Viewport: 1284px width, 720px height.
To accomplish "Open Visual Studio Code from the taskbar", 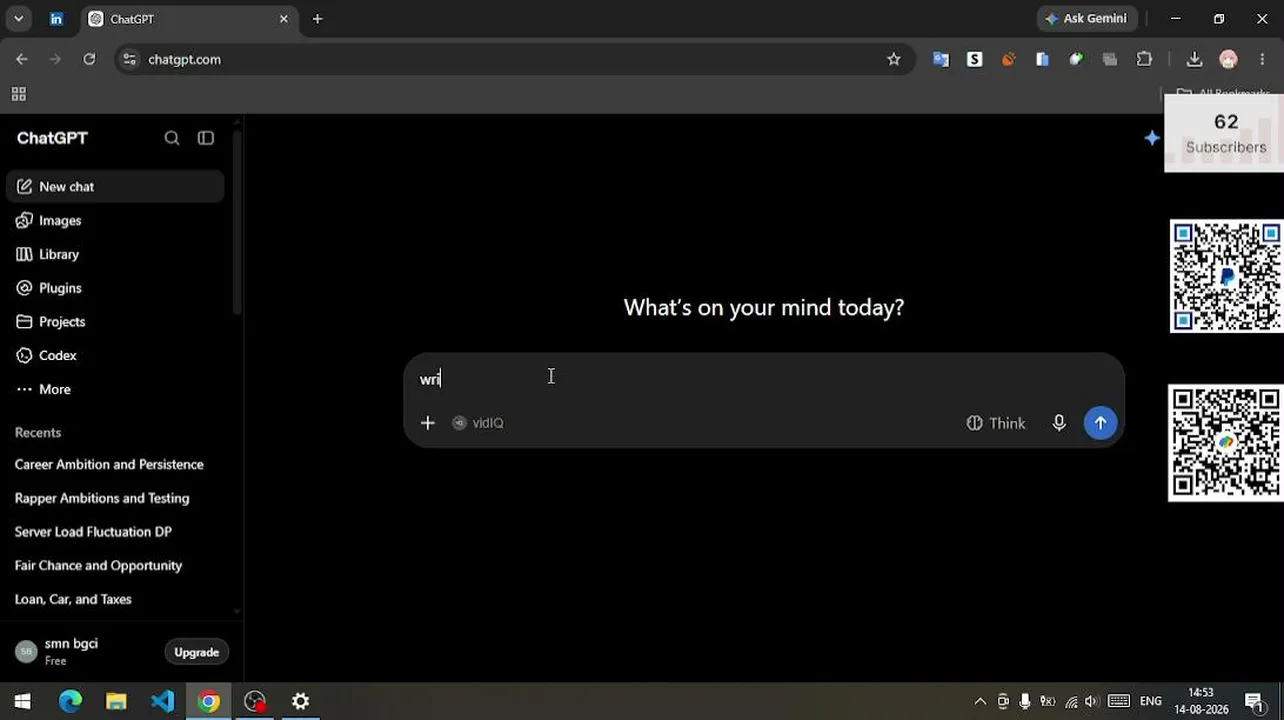I will [x=162, y=701].
